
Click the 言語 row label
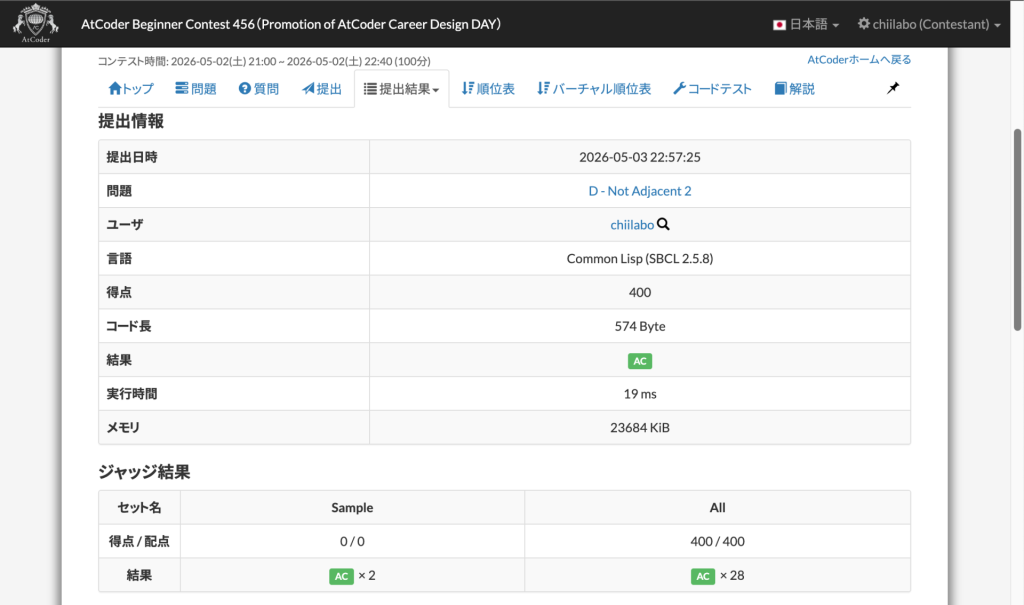[119, 259]
